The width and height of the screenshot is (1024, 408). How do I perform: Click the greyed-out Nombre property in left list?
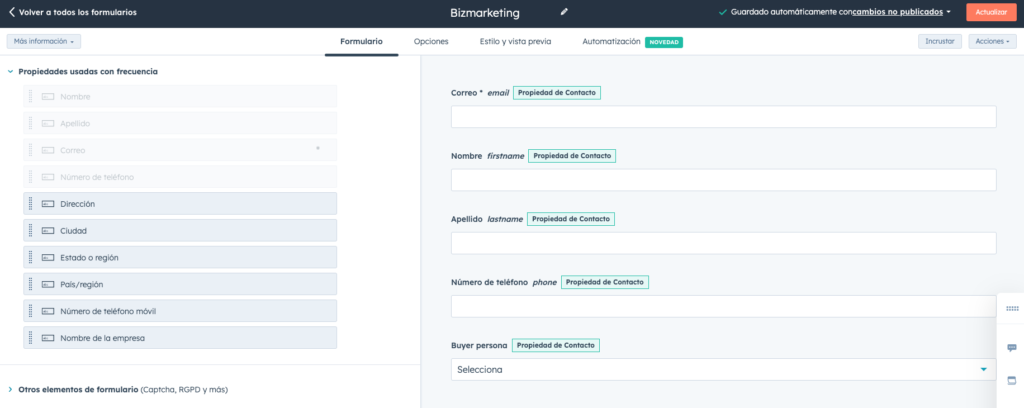point(180,97)
